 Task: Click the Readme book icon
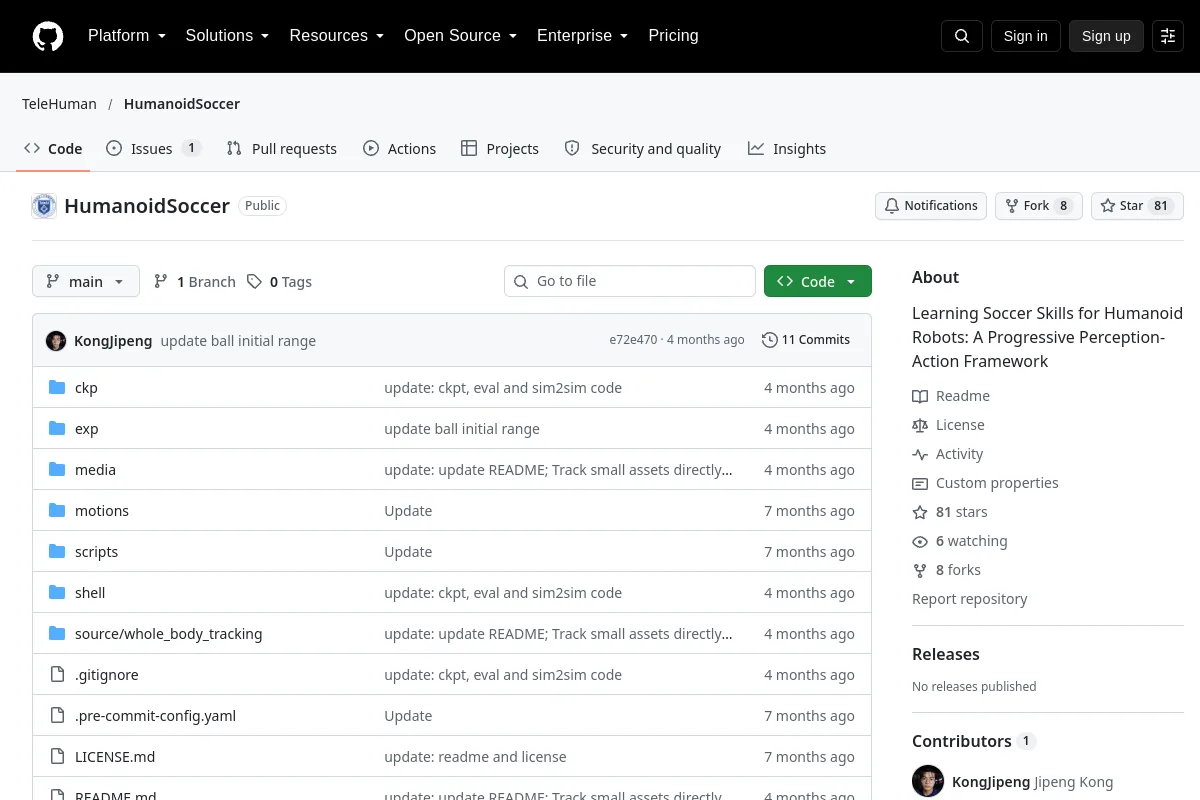tap(920, 397)
